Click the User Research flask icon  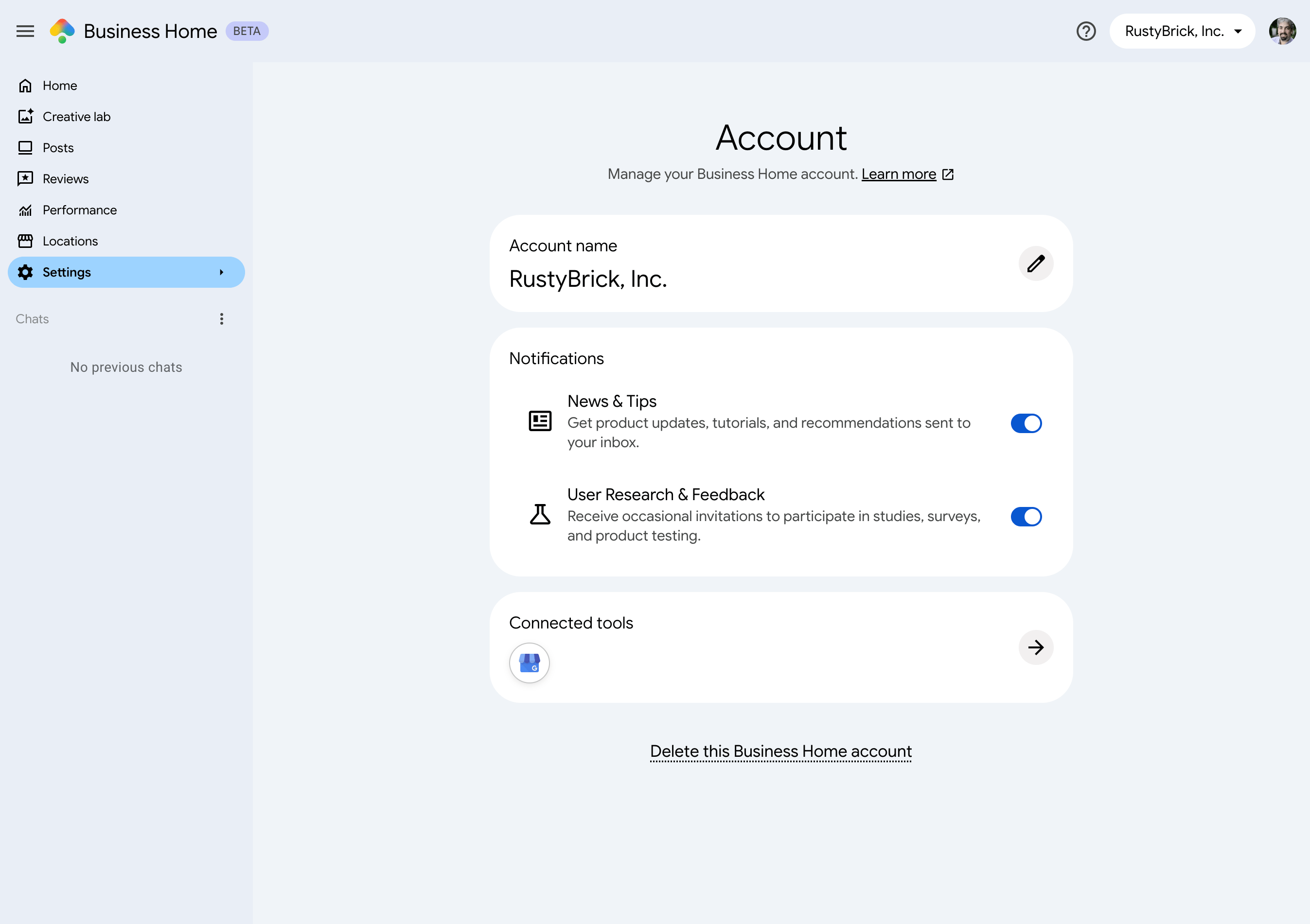540,514
